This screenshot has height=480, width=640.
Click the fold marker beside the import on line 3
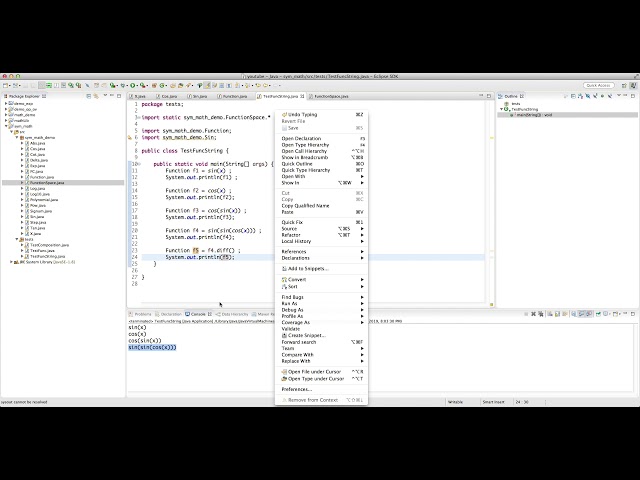coord(139,118)
